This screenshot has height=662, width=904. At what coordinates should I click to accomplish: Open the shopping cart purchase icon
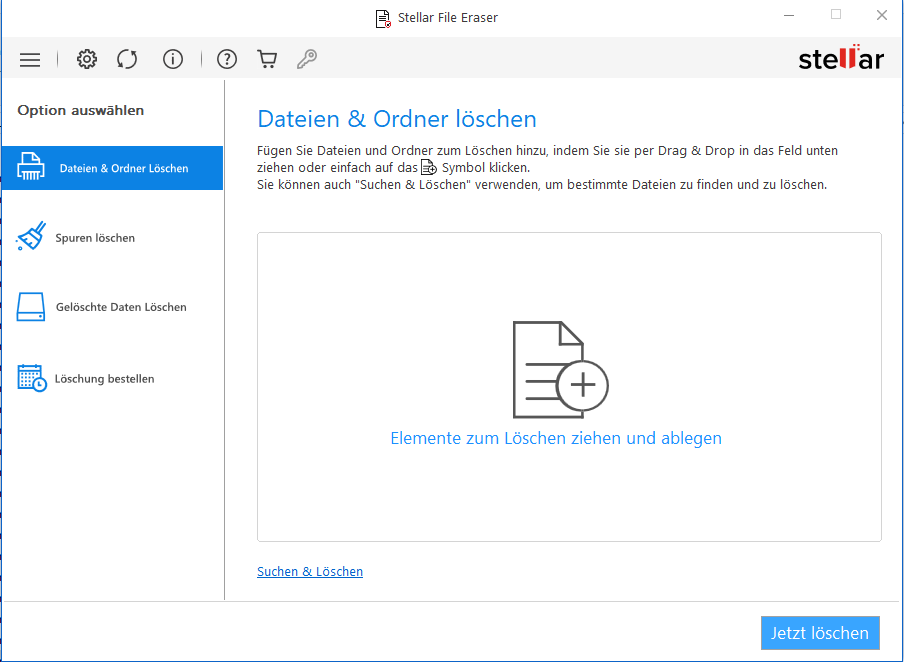[x=266, y=59]
